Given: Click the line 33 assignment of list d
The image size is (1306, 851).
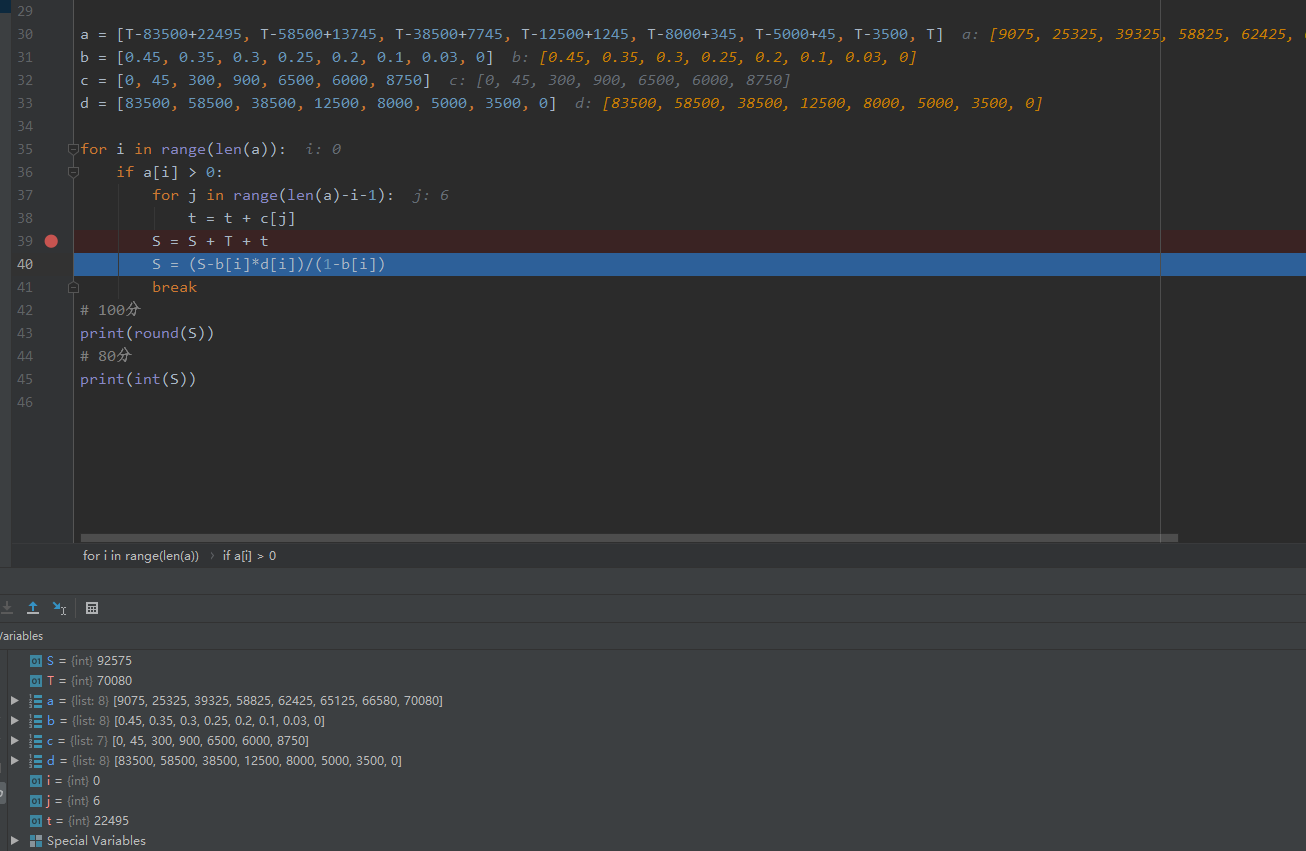Looking at the screenshot, I should tap(318, 103).
